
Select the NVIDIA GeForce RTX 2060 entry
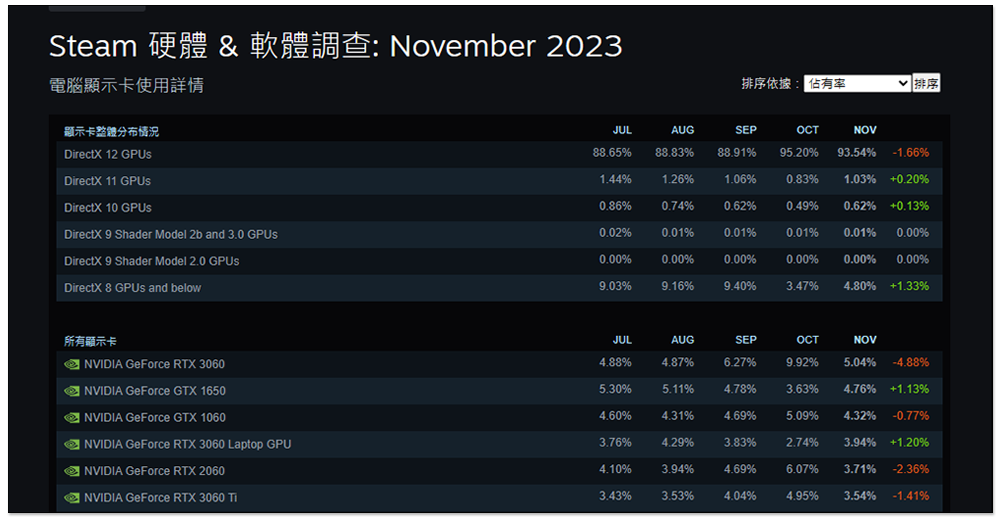[154, 472]
